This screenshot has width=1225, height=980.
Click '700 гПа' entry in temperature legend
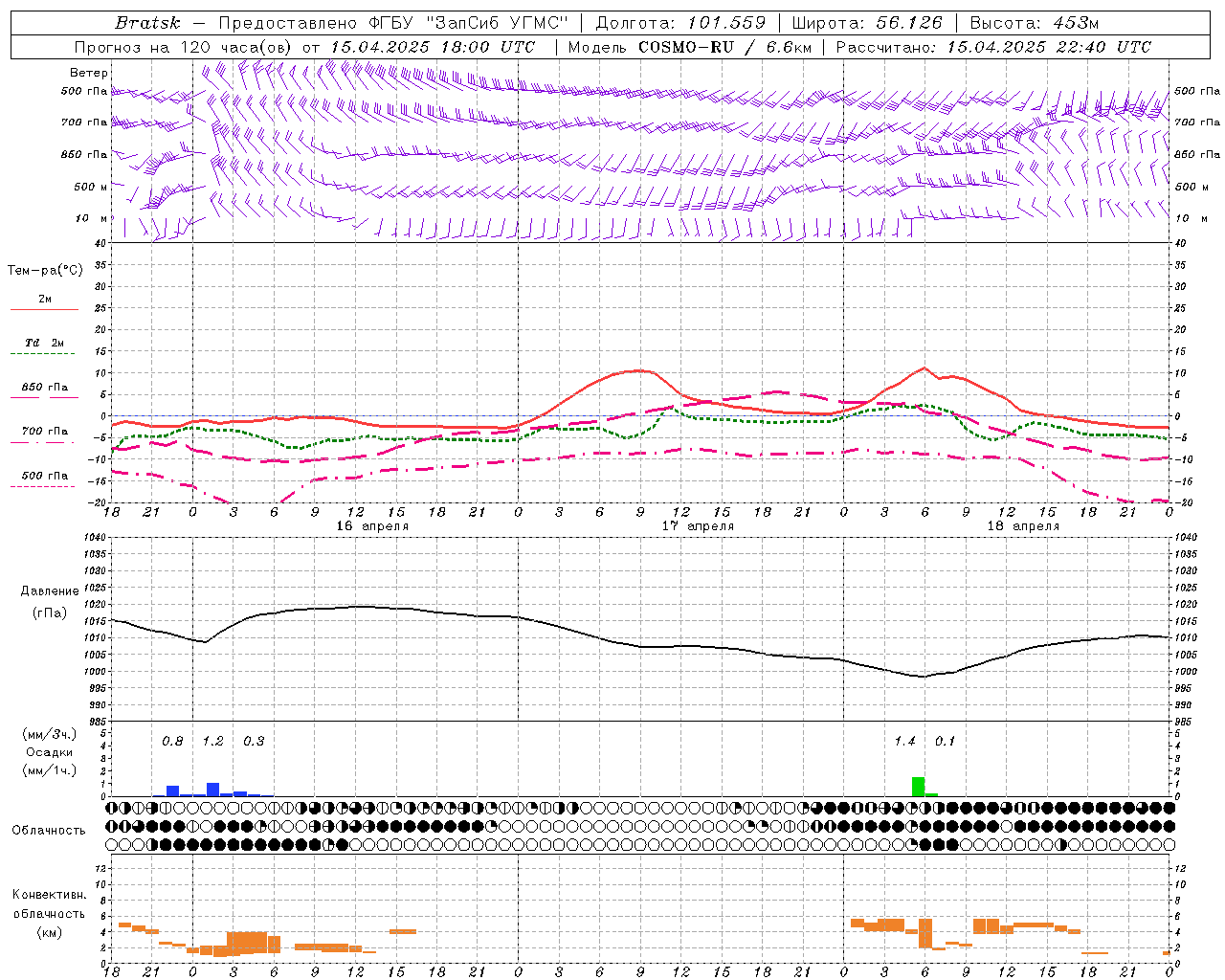[x=45, y=432]
